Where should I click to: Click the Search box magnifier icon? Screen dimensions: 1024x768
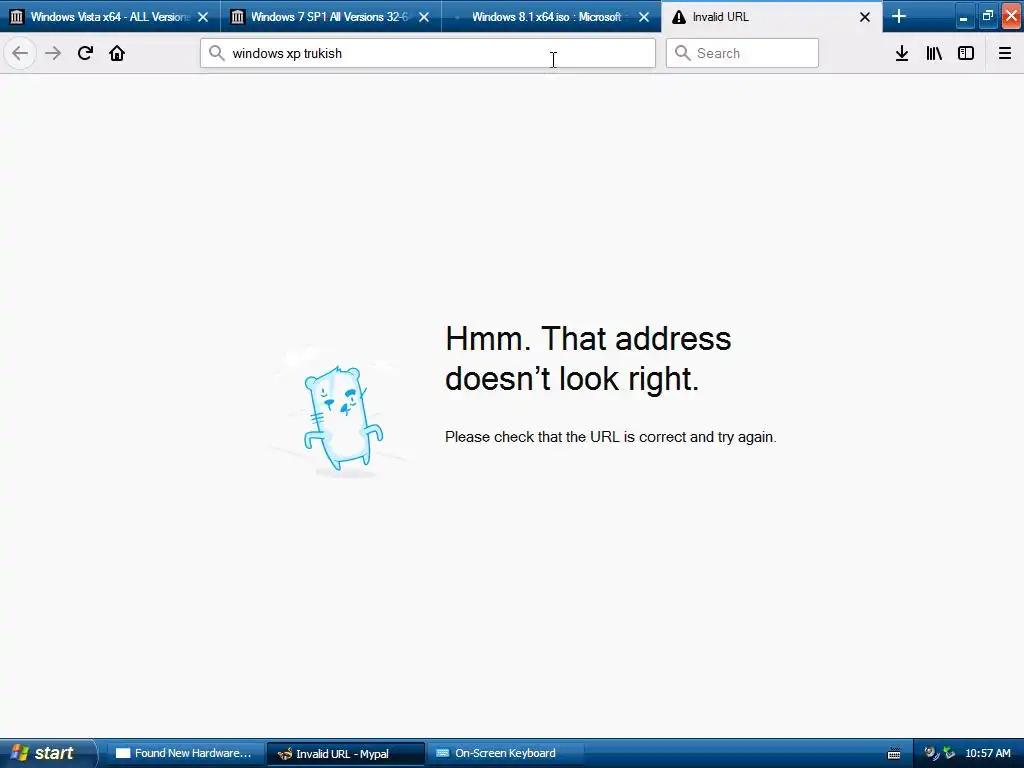682,53
